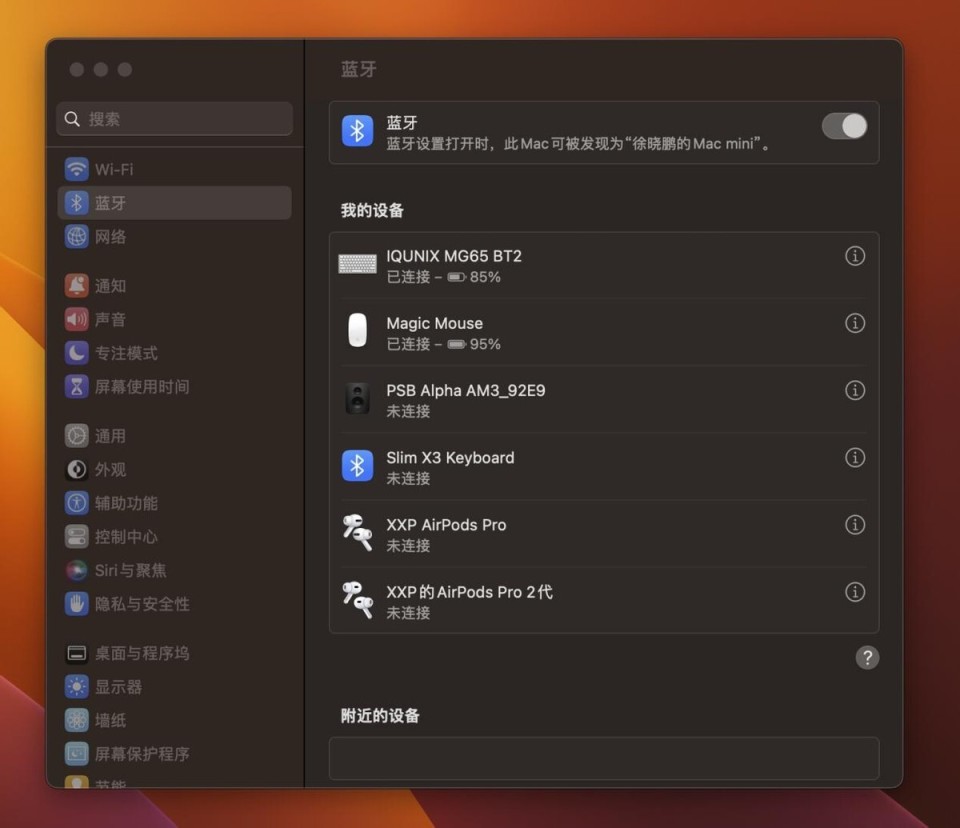This screenshot has height=828, width=960.
Task: Click the 网络 globe icon
Action: 77,236
